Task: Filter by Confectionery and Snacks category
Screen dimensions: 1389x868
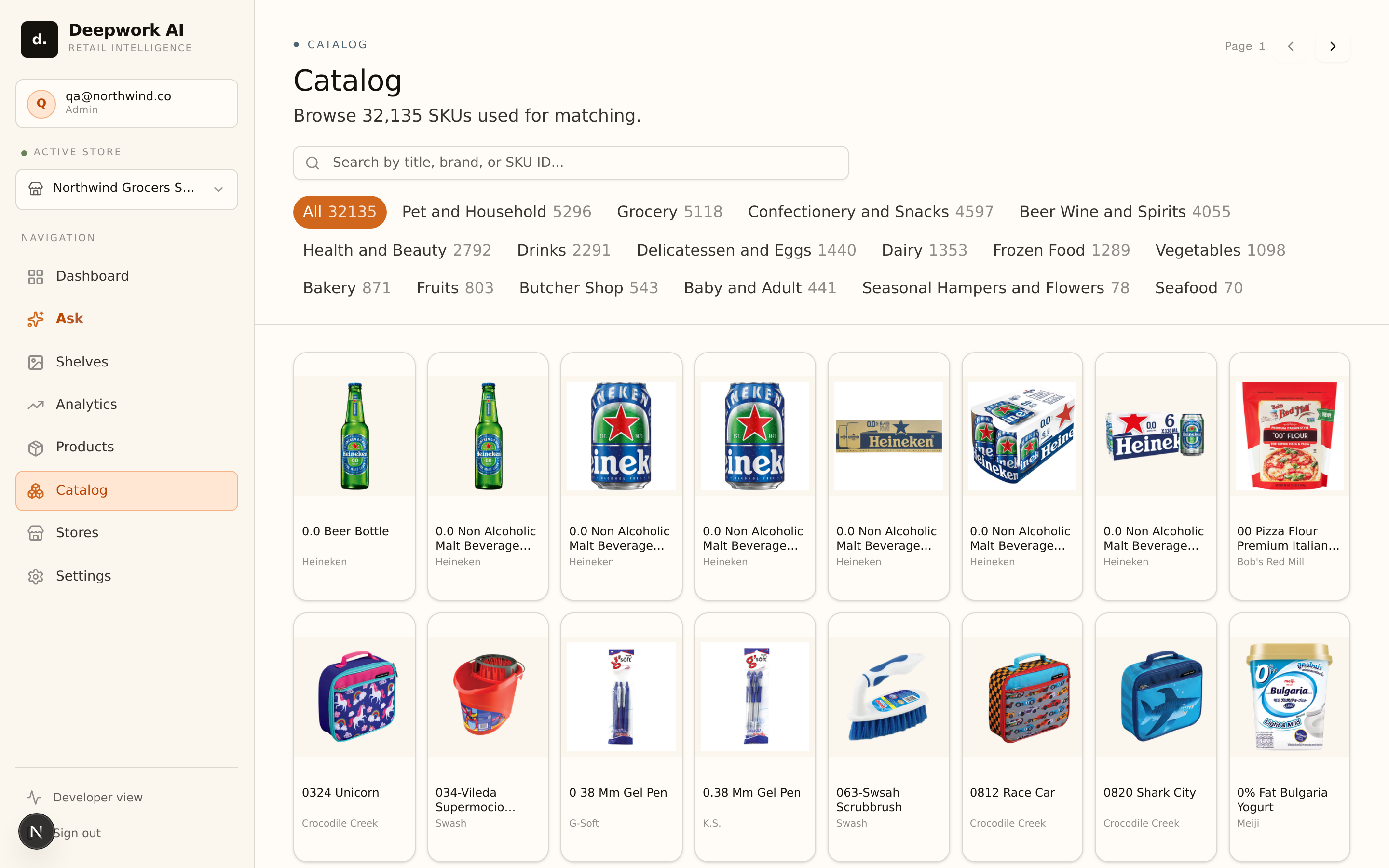Action: pos(871,212)
